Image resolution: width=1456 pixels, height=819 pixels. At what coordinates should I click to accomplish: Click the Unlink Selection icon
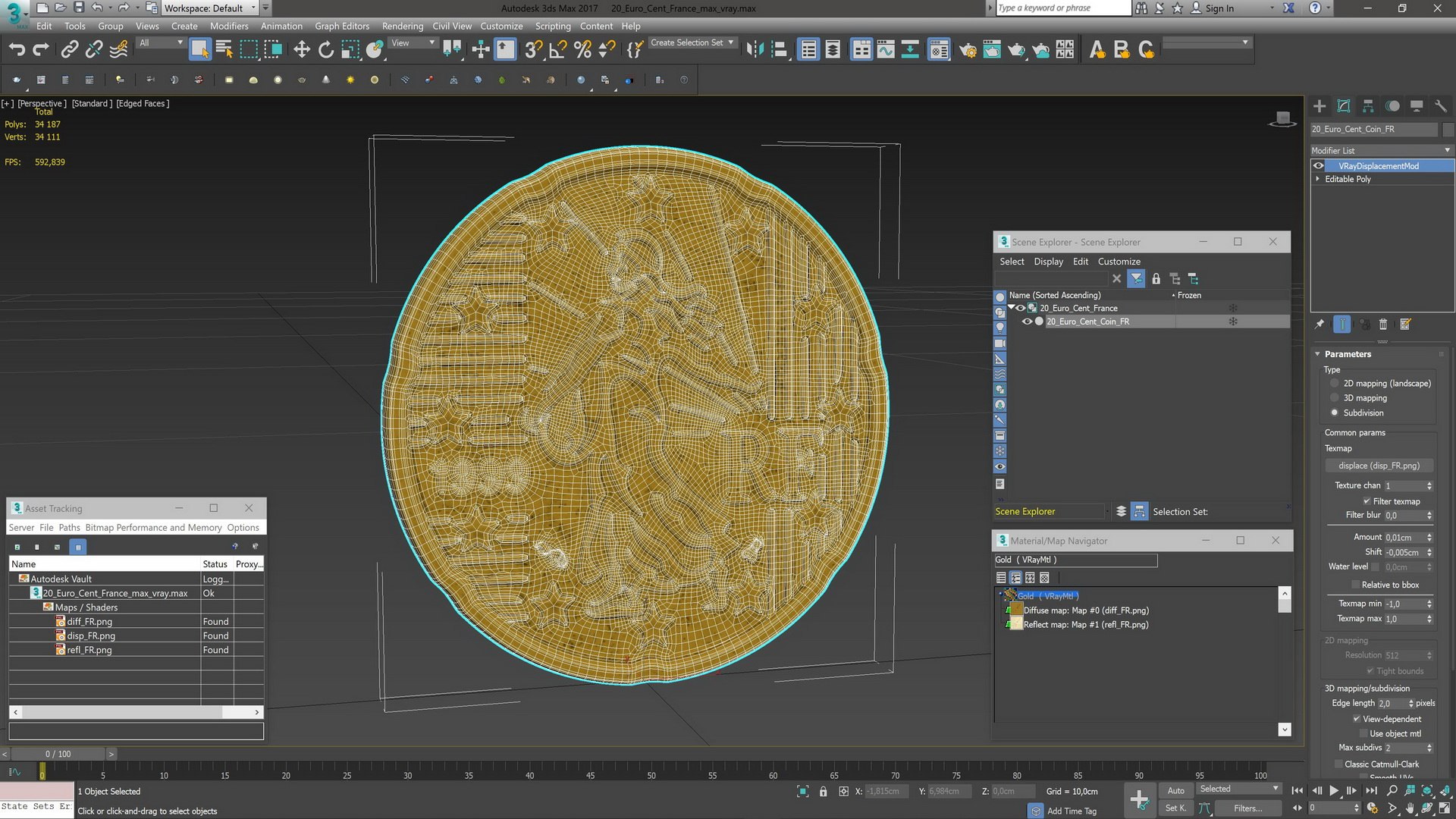(94, 50)
